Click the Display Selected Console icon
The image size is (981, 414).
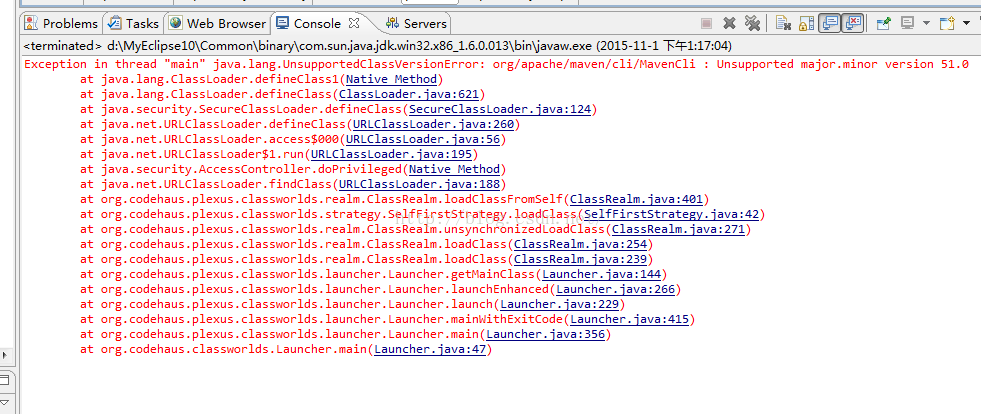[907, 24]
